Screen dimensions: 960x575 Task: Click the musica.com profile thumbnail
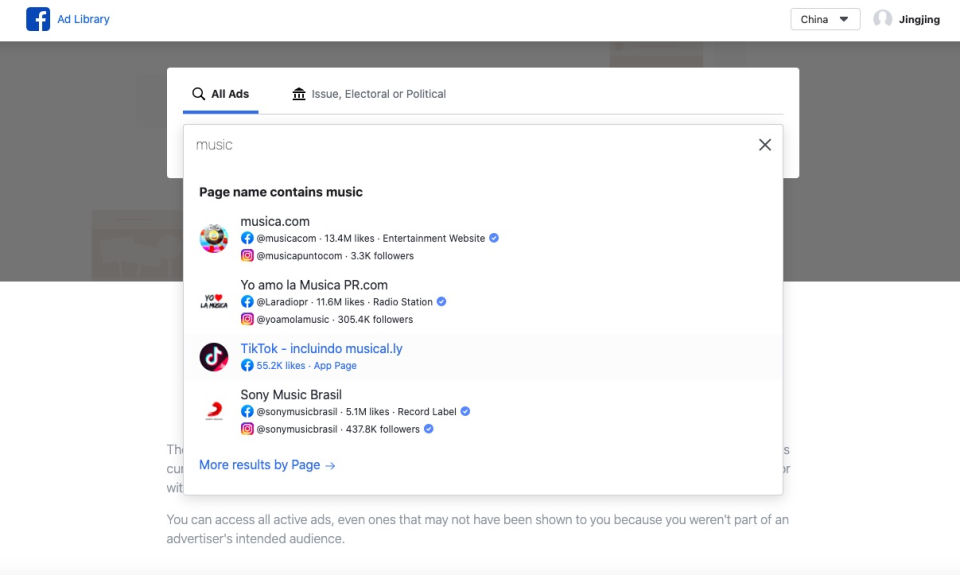(214, 238)
